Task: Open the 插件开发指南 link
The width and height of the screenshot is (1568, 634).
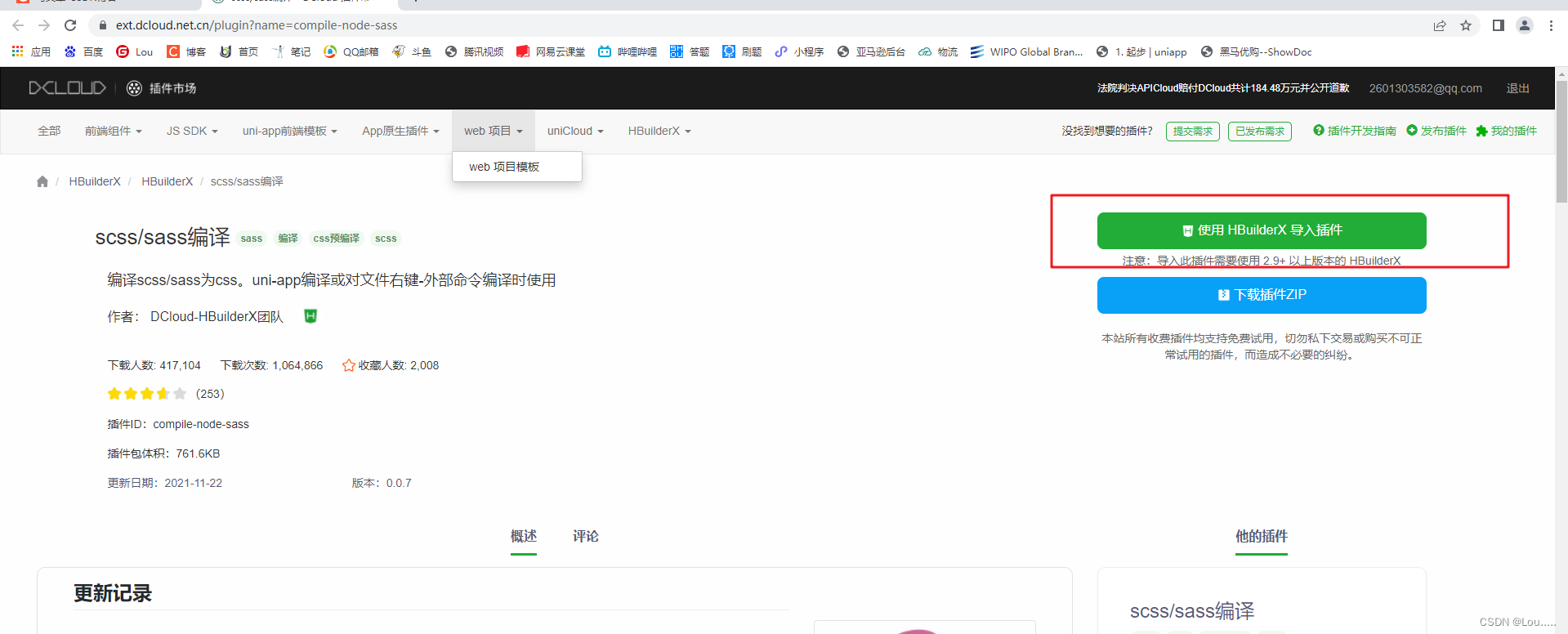Action: 1355,131
